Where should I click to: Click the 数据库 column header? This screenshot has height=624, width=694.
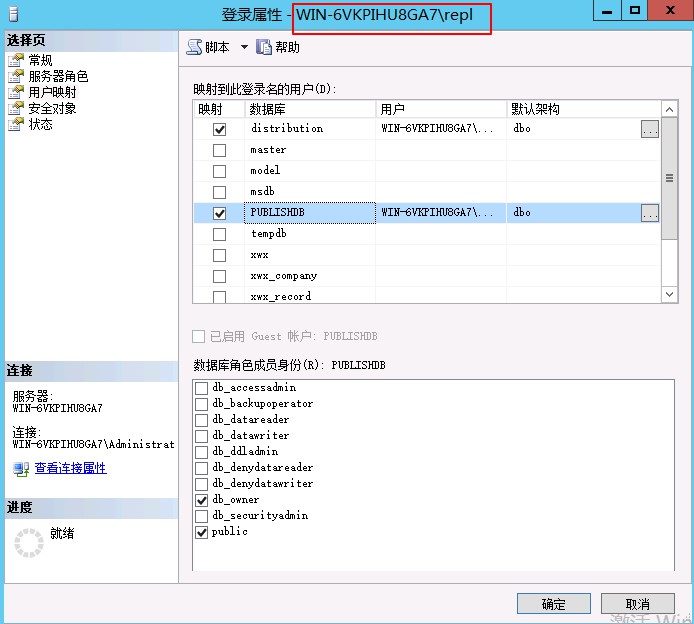pyautogui.click(x=310, y=109)
